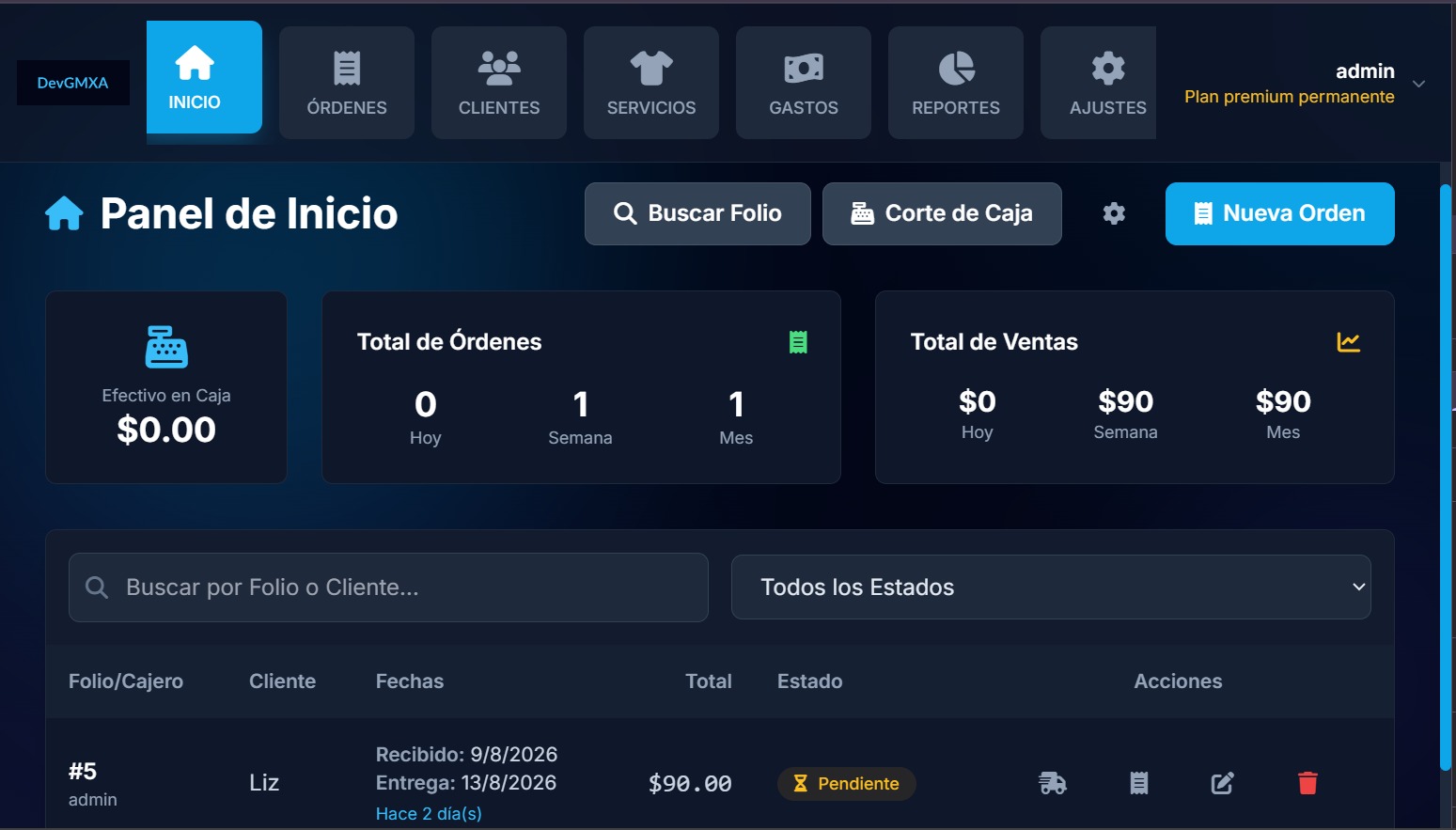Image resolution: width=1456 pixels, height=830 pixels.
Task: Click the Total column header
Action: [709, 681]
